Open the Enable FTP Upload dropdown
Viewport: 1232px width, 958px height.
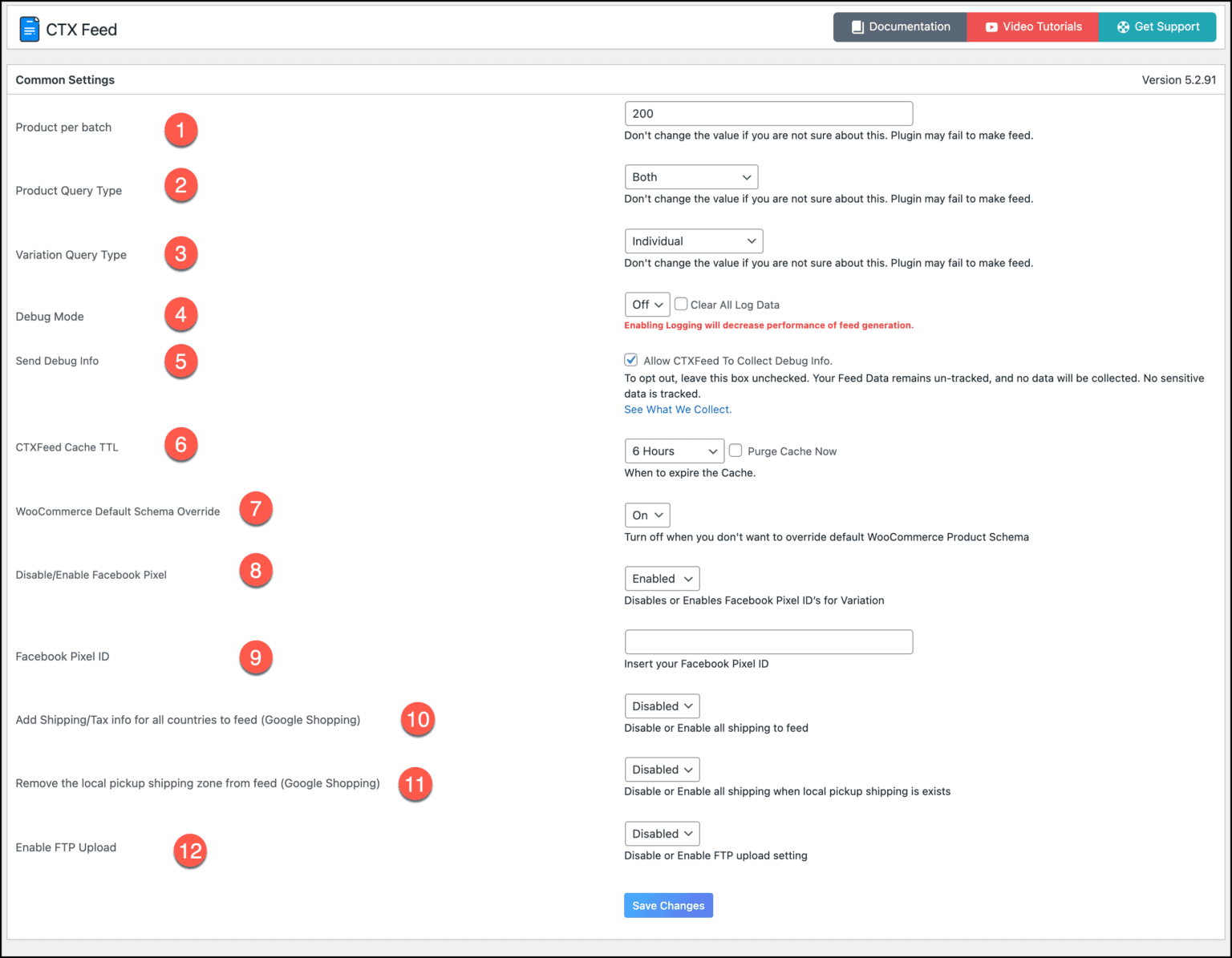662,834
